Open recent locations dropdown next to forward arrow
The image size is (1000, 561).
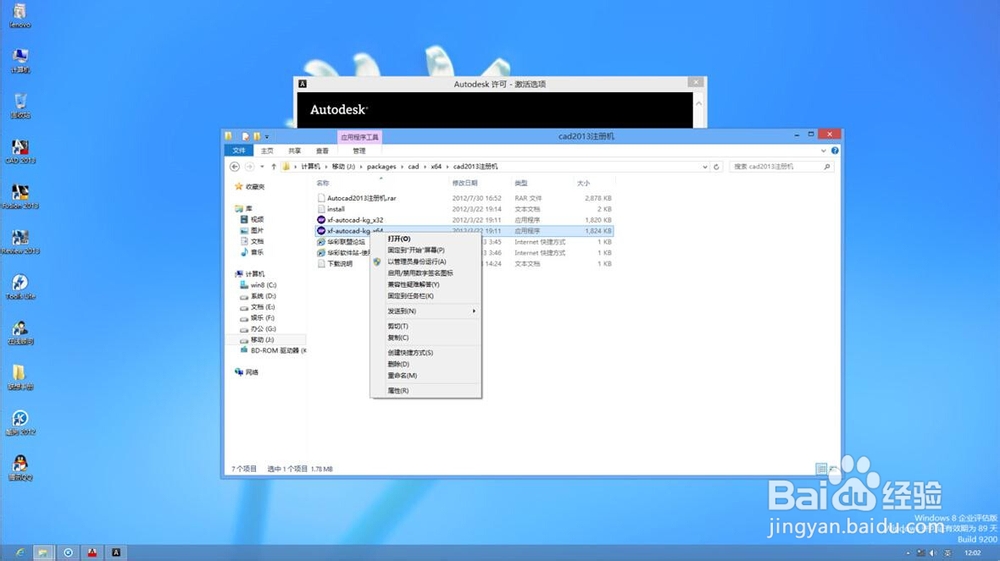[261, 166]
